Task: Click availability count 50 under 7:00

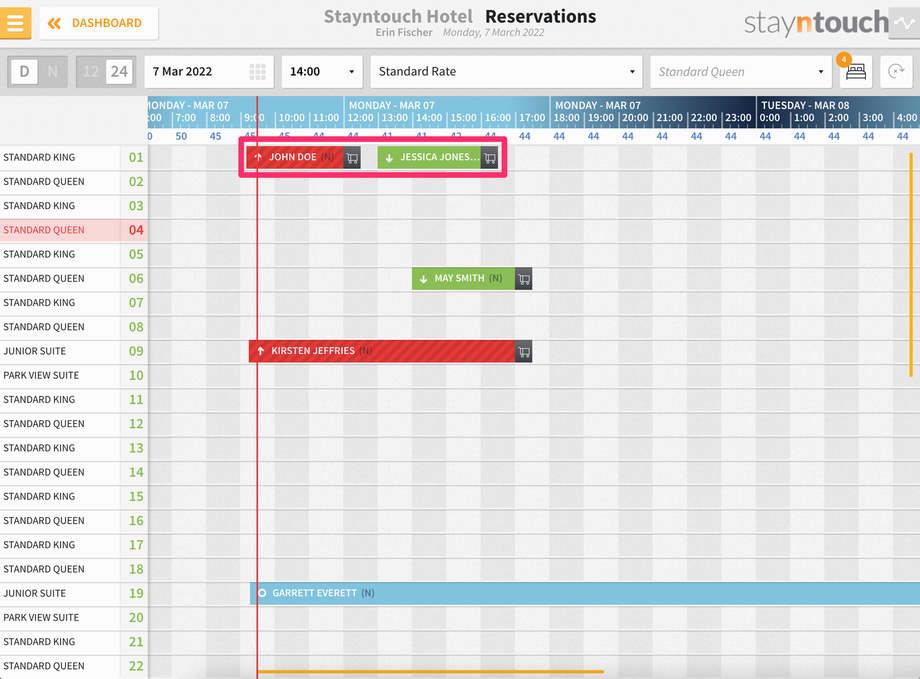Action: click(x=181, y=136)
